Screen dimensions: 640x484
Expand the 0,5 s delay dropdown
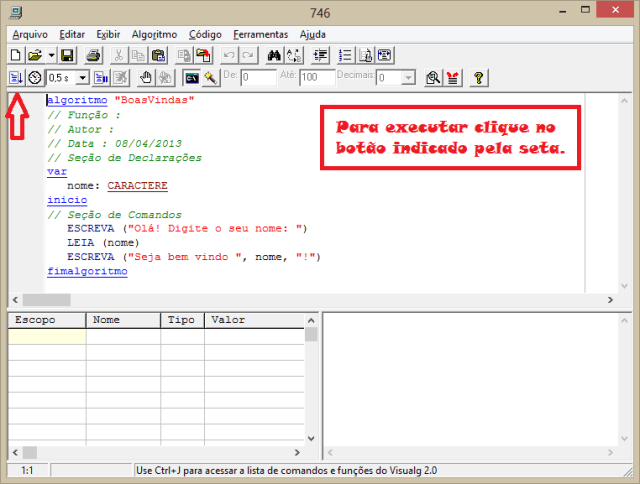pyautogui.click(x=82, y=77)
